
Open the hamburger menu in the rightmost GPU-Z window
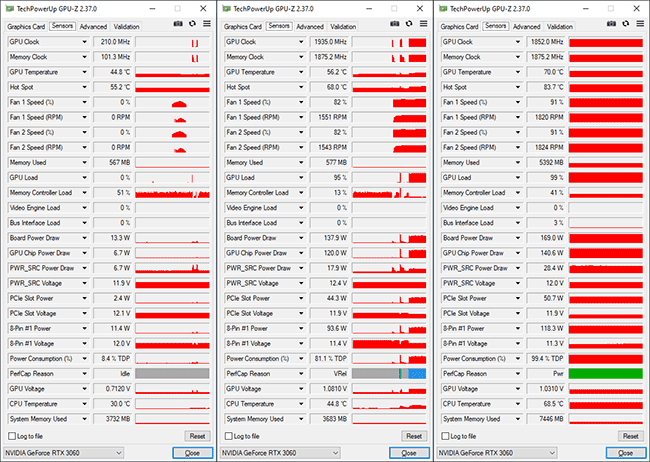click(x=640, y=26)
